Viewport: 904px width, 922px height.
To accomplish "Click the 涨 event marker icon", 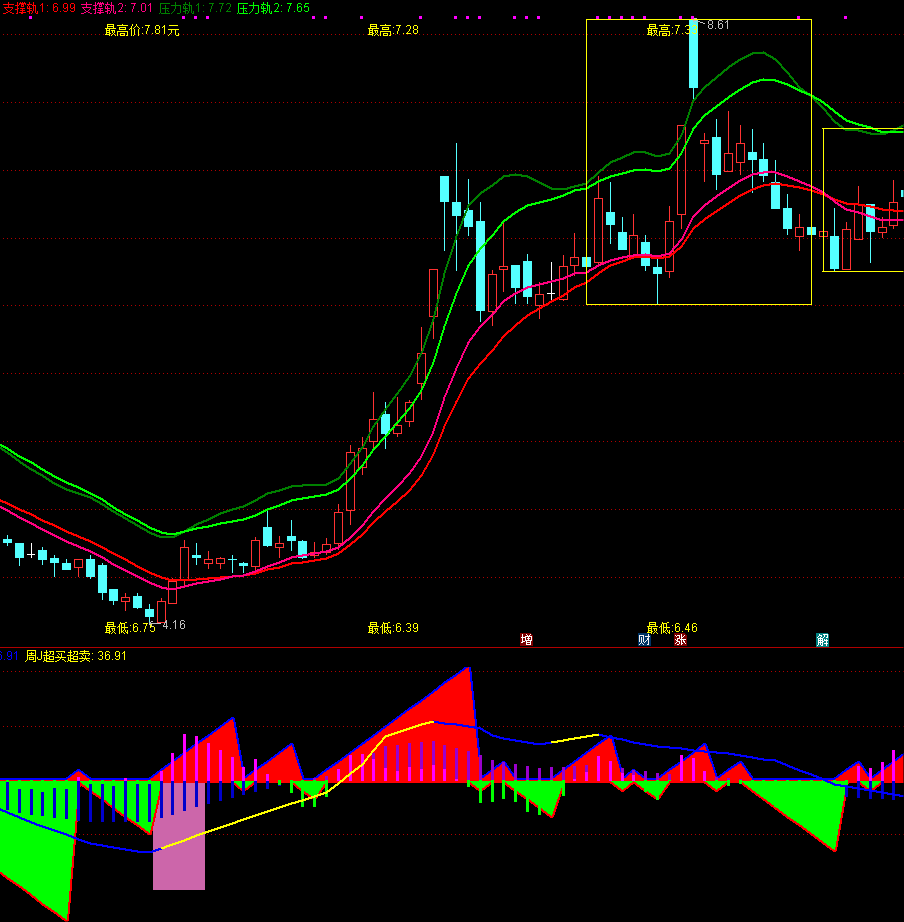I will pyautogui.click(x=680, y=640).
